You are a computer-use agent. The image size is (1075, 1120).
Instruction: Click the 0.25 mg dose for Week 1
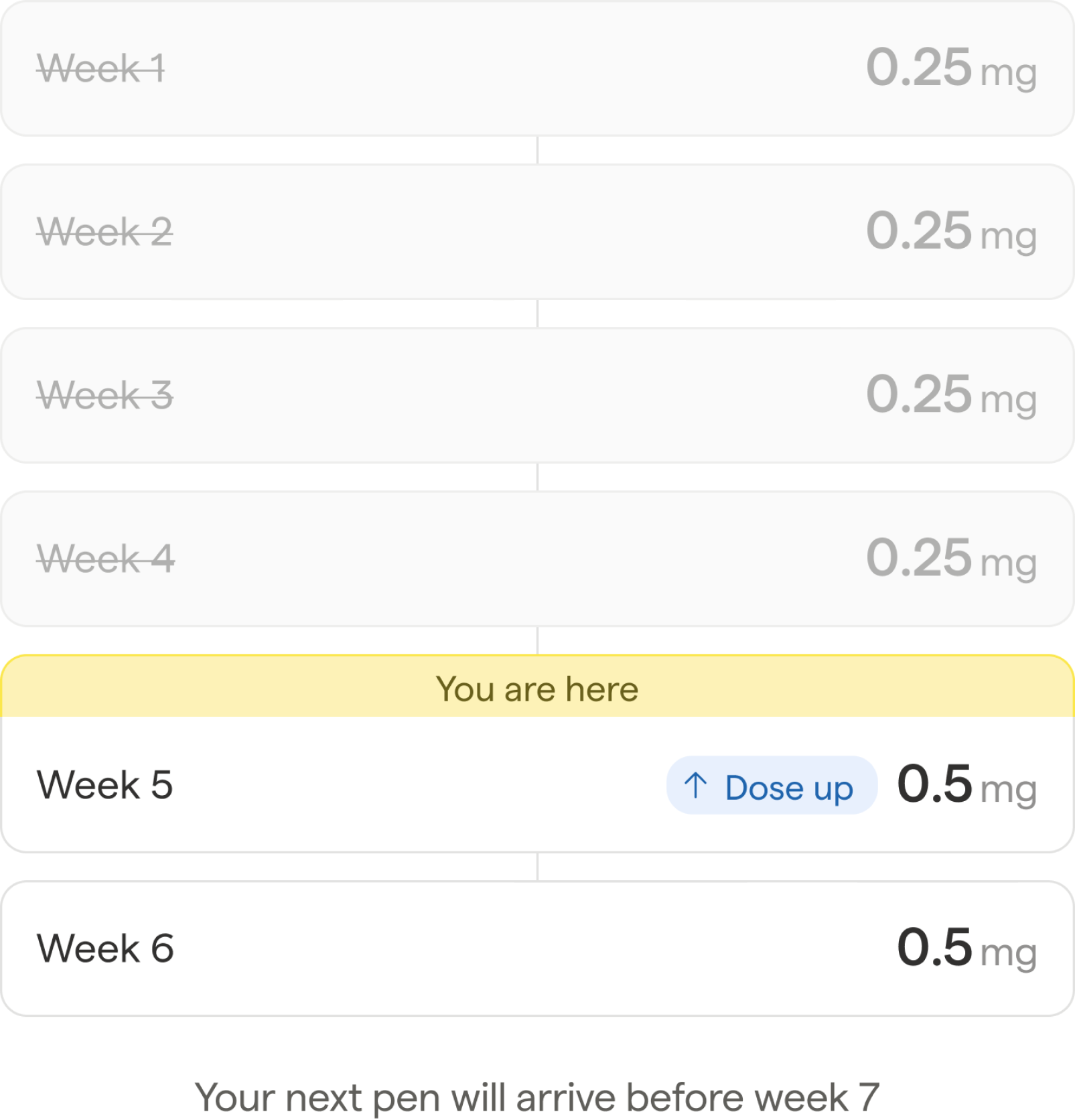tap(950, 68)
